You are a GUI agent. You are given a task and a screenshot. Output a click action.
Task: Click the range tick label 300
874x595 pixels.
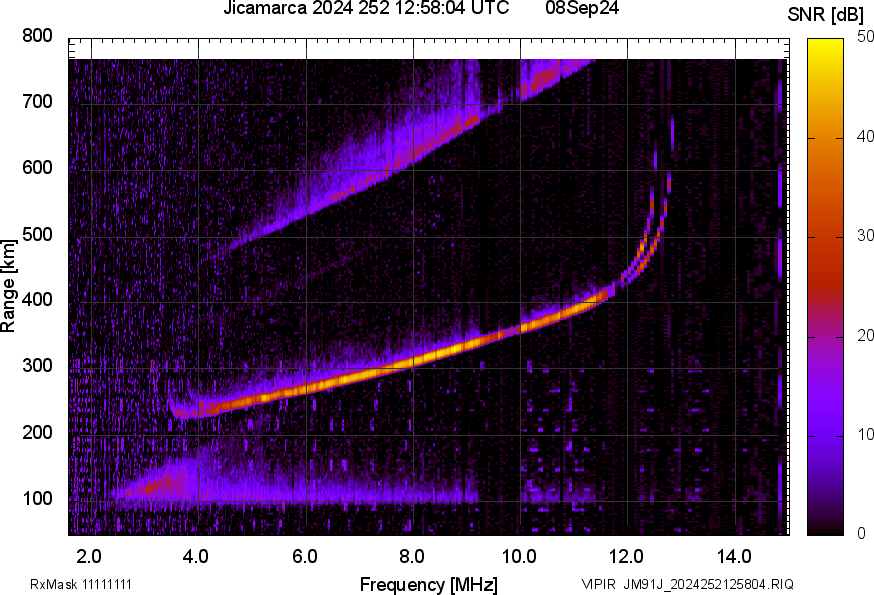click(37, 366)
